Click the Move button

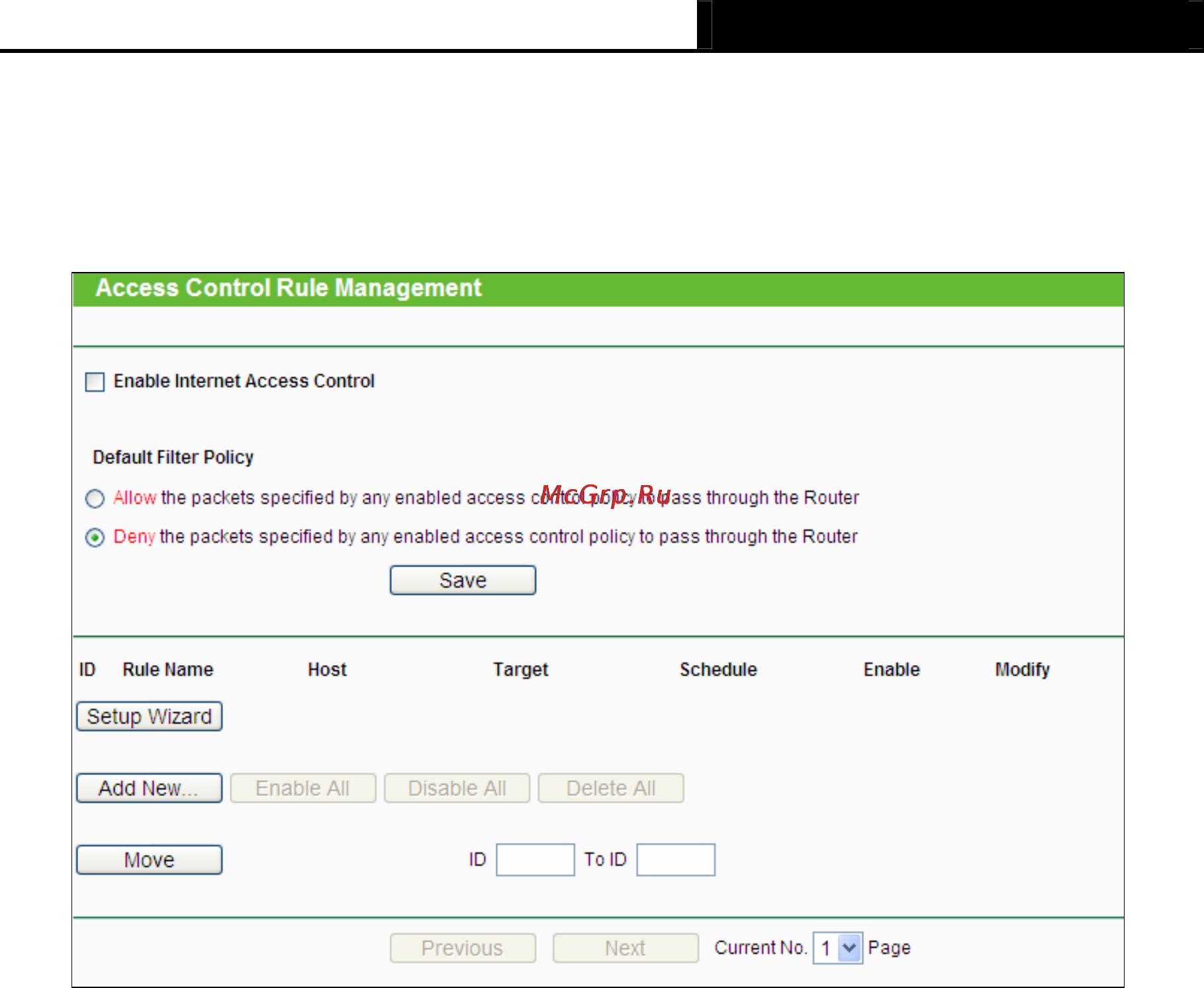[x=149, y=860]
